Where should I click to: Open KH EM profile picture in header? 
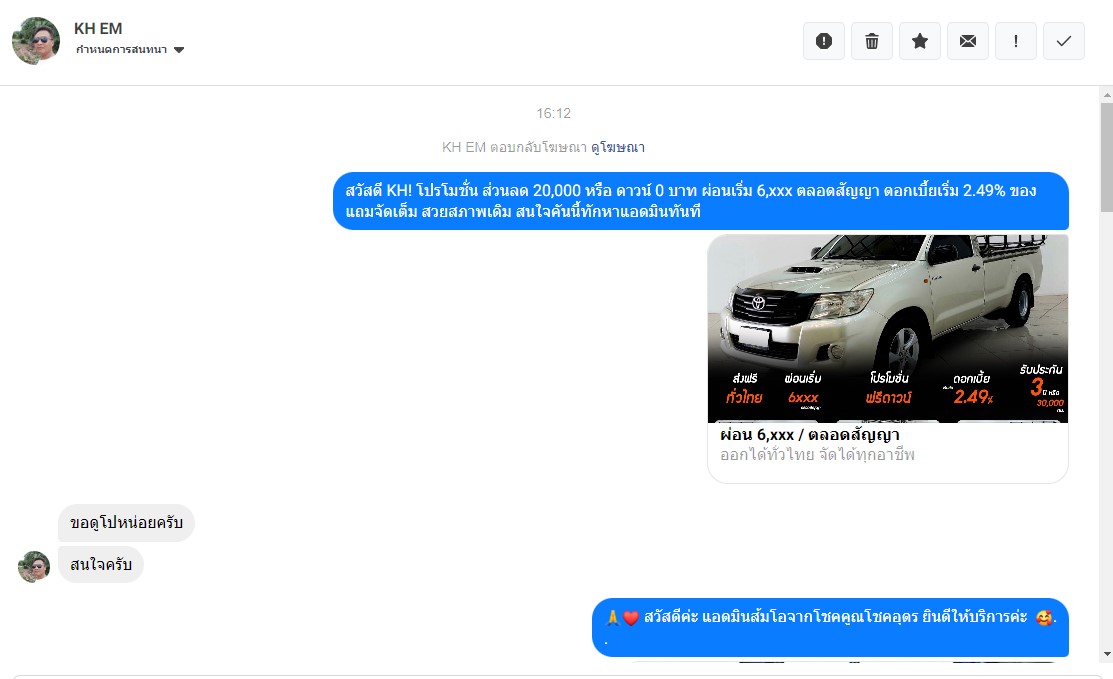(x=36, y=40)
